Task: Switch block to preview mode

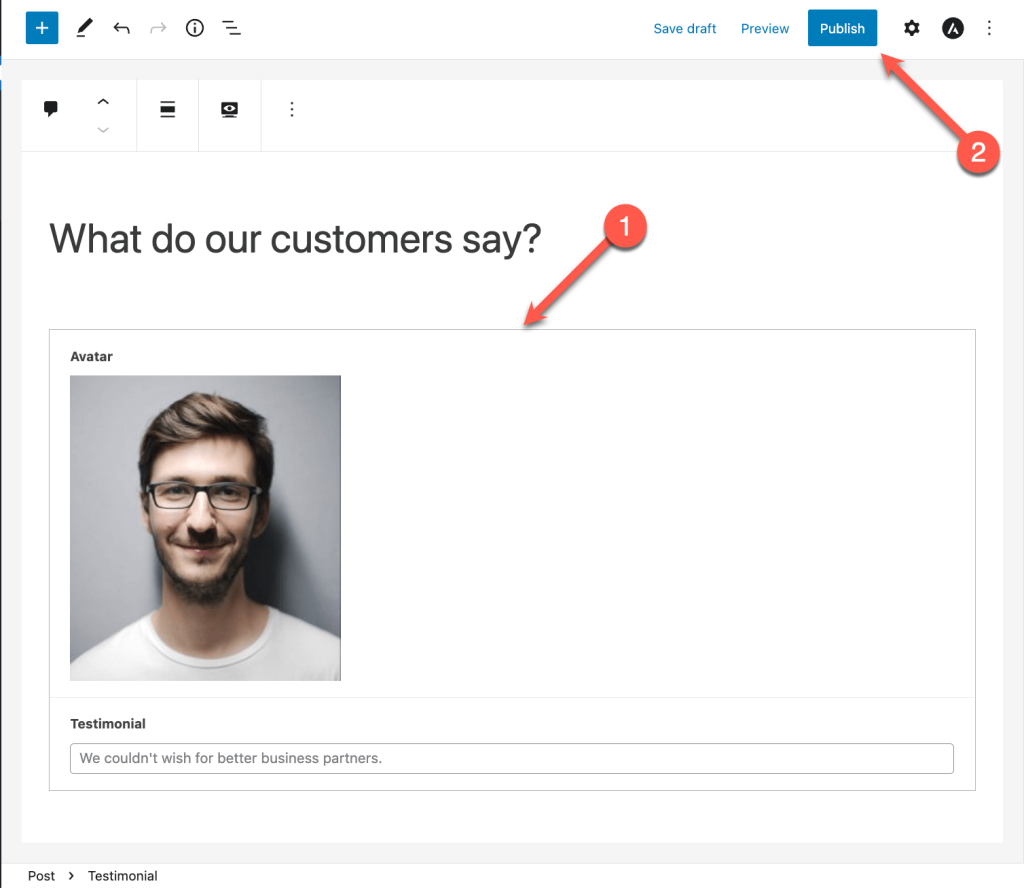Action: 229,109
